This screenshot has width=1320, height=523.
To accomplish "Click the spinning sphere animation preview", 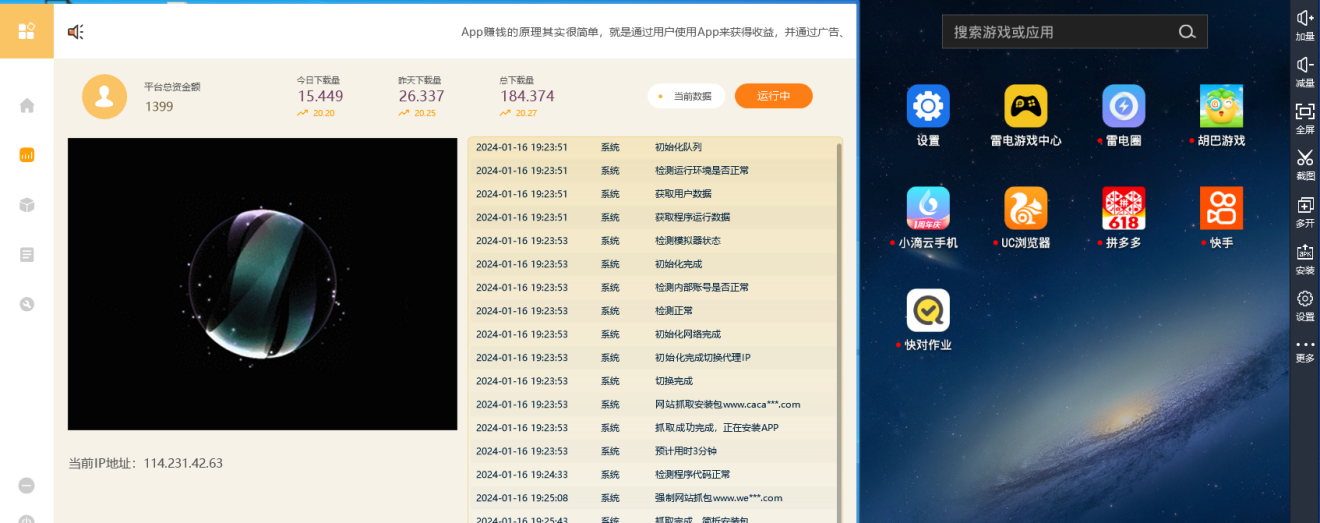I will coord(262,284).
